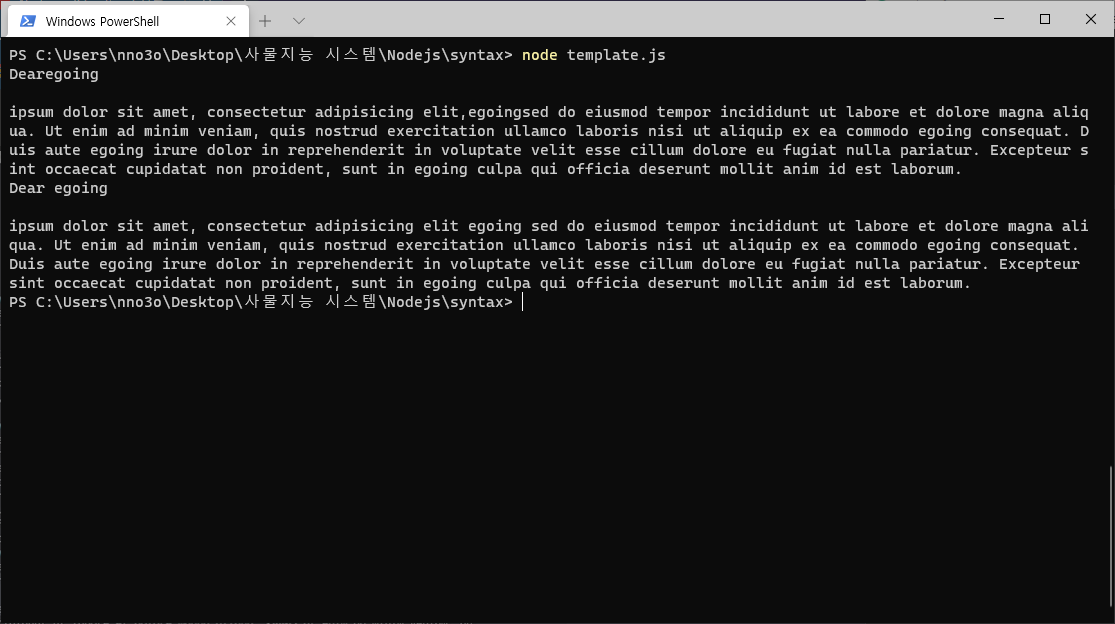Click the line starting 'uis aute egoing irure'

point(549,151)
